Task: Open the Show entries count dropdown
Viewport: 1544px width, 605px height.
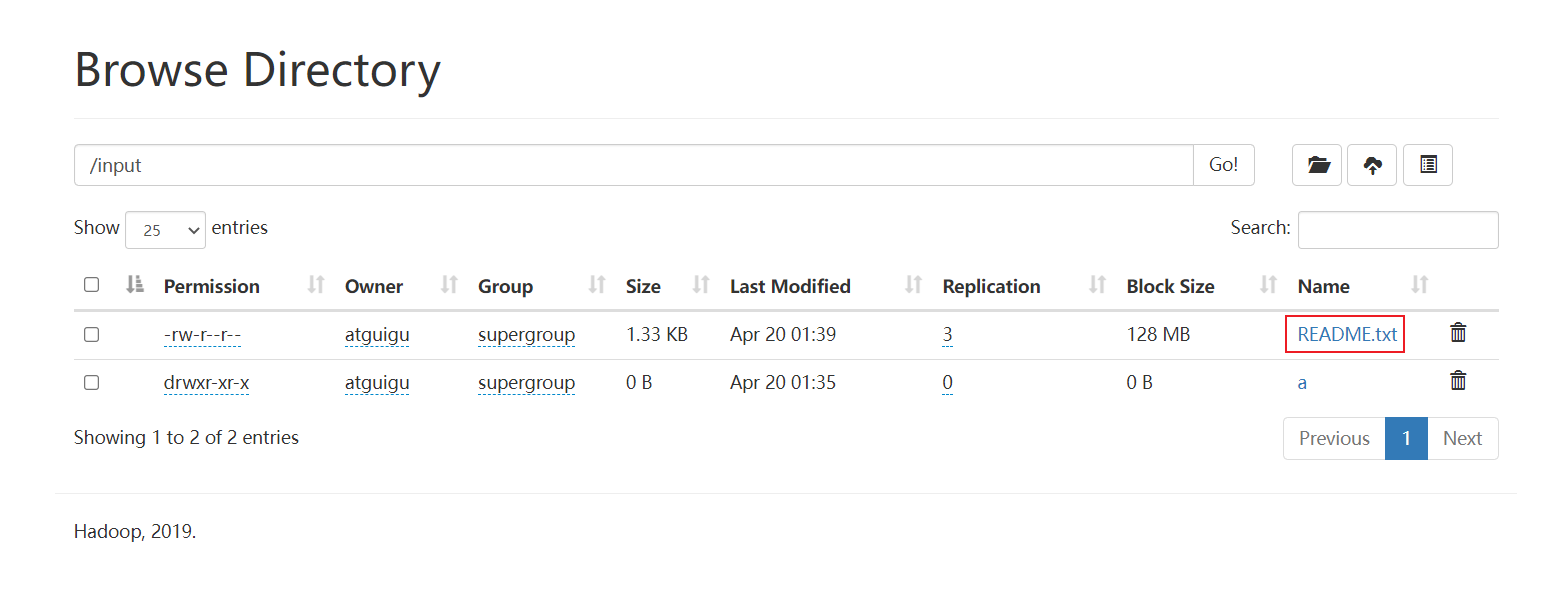Action: click(x=165, y=230)
